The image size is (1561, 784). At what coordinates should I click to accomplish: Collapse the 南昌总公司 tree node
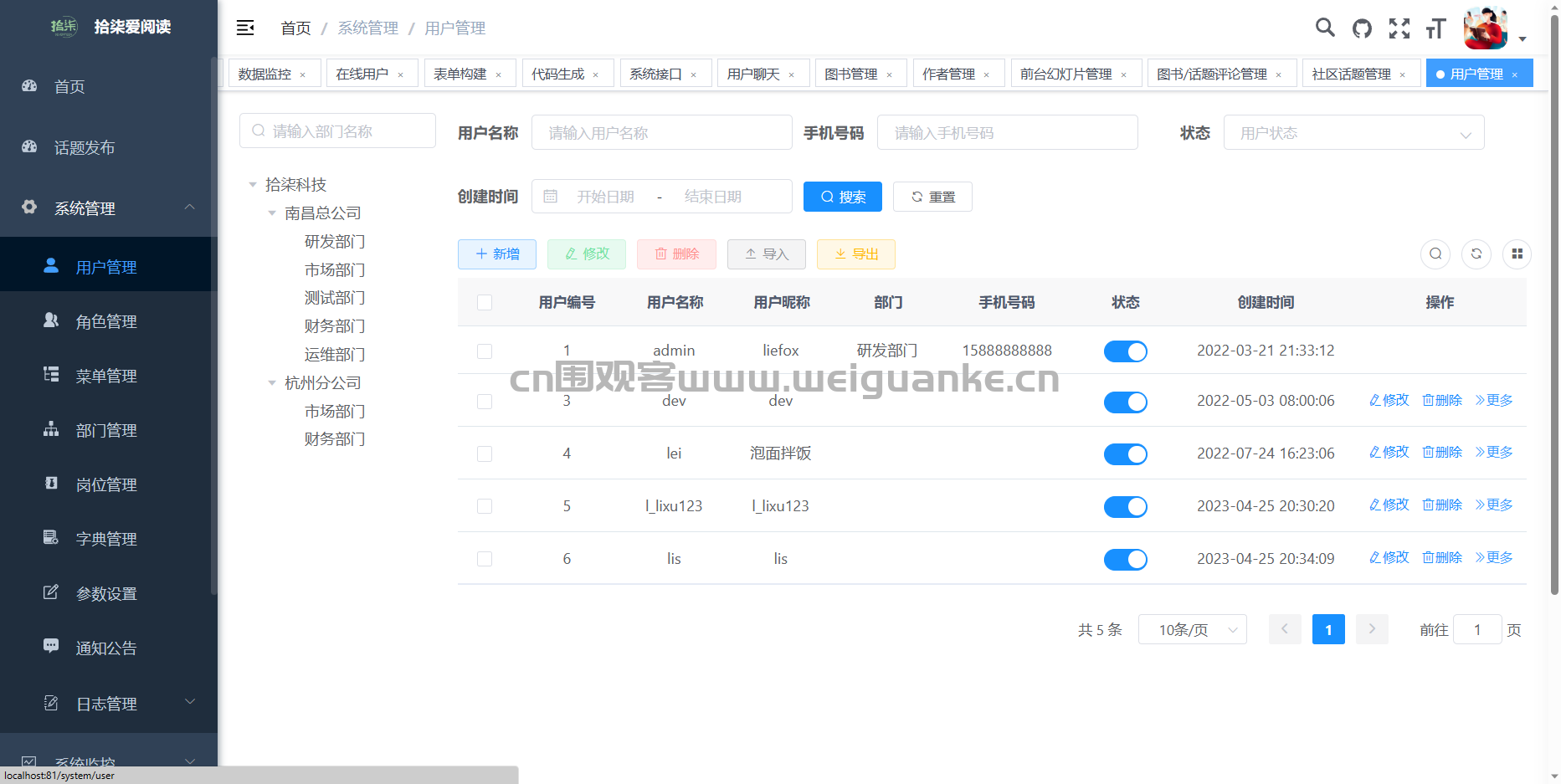point(272,213)
